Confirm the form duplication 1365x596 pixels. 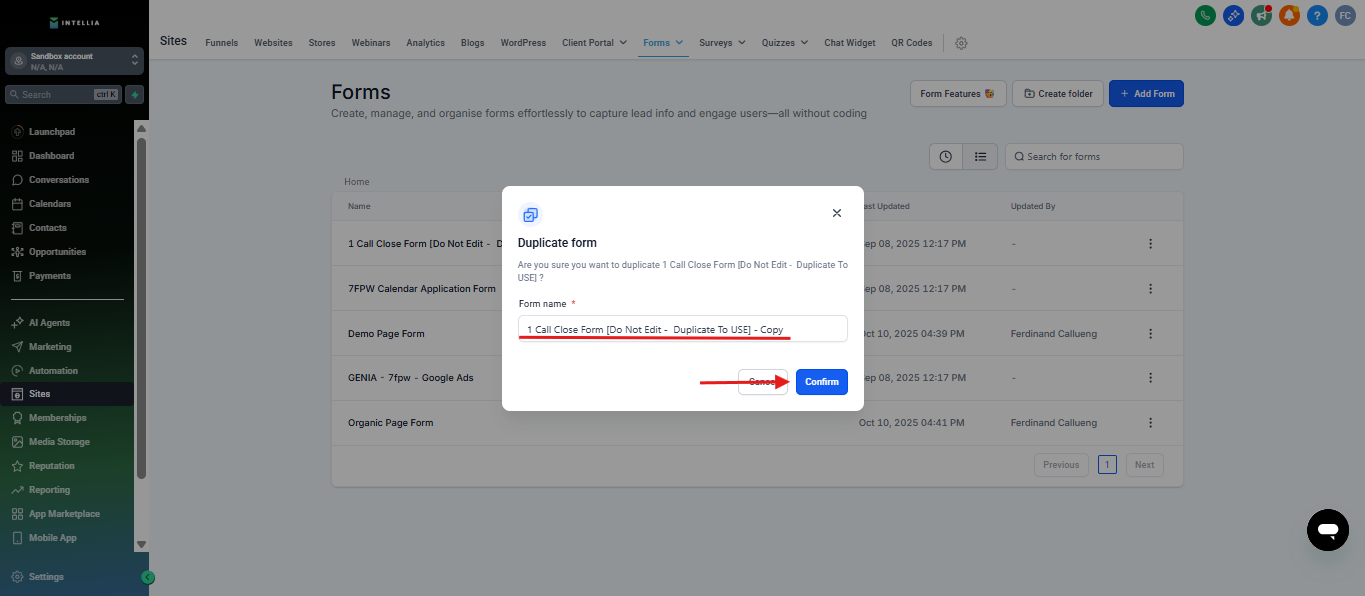(x=821, y=382)
